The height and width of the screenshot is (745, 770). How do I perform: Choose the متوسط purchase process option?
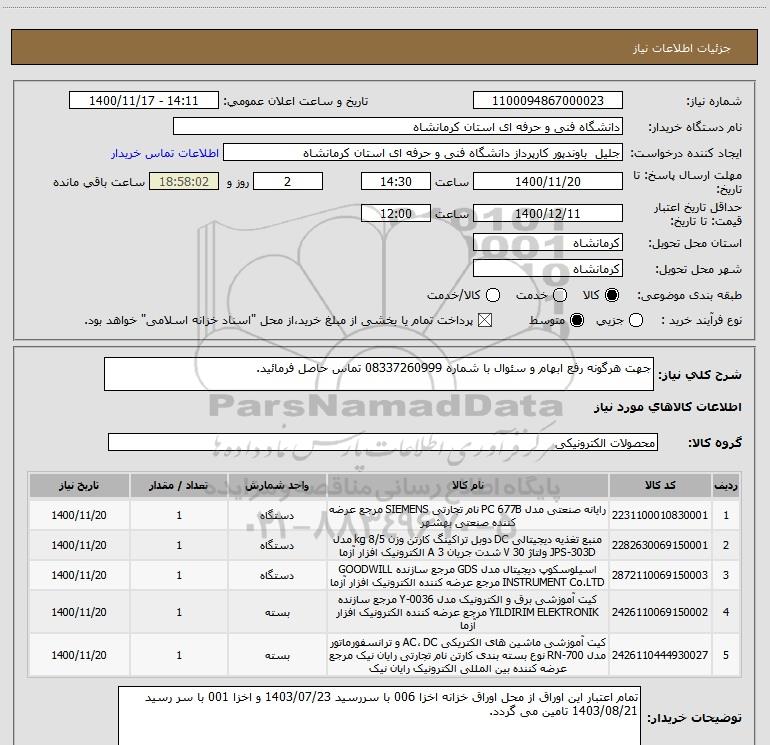click(x=577, y=321)
